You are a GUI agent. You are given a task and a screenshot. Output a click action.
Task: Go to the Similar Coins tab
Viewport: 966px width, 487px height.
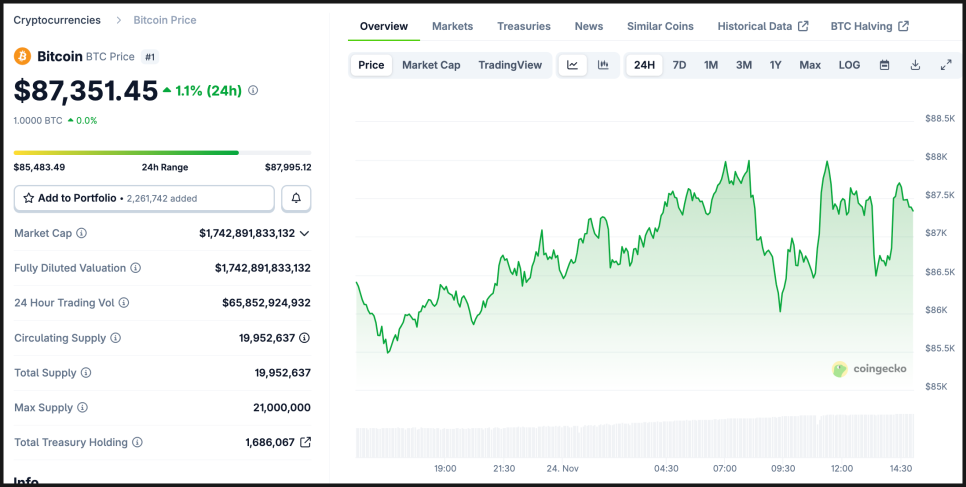click(x=660, y=26)
